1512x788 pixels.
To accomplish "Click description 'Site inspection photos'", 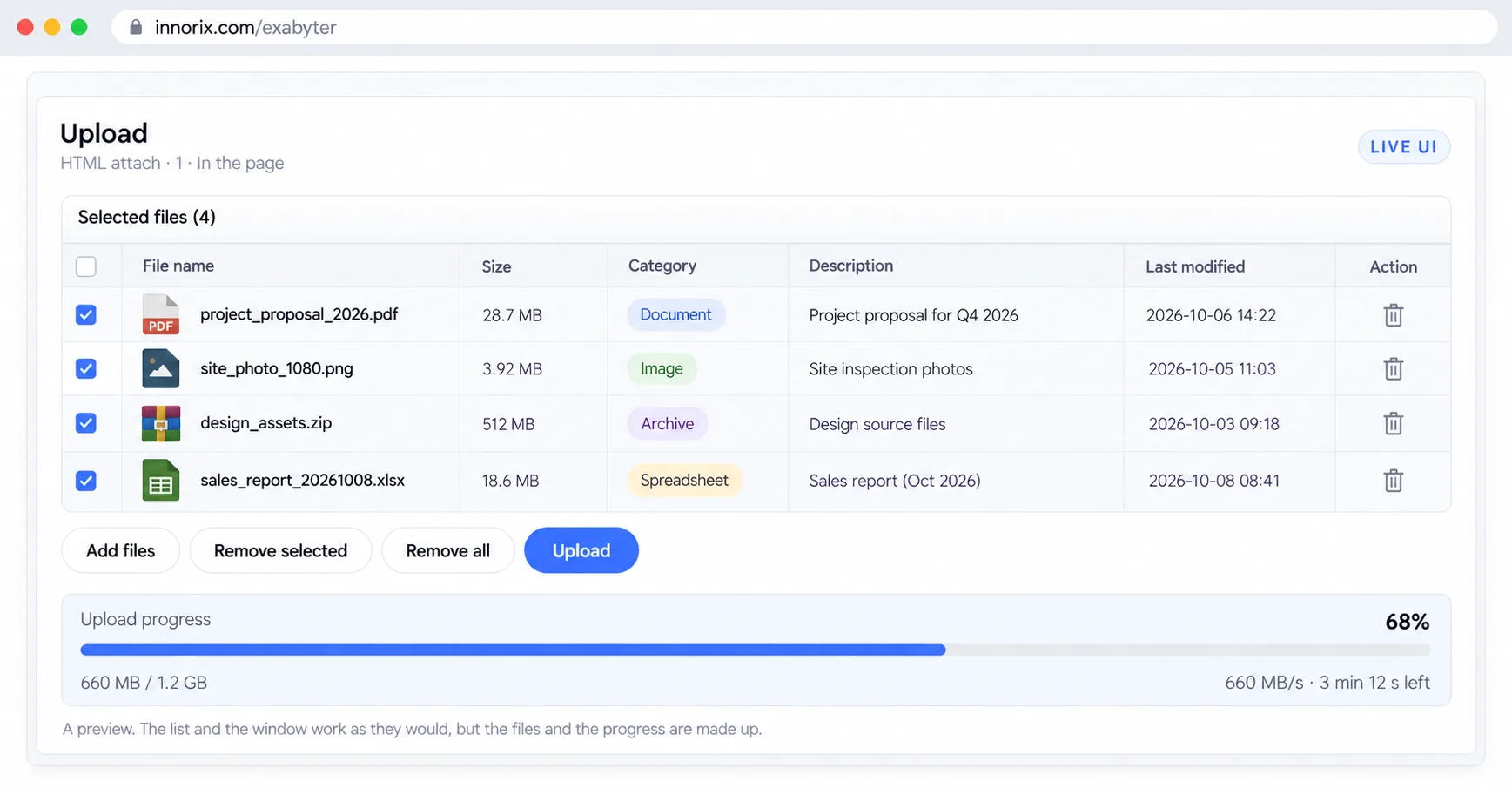I will [890, 369].
